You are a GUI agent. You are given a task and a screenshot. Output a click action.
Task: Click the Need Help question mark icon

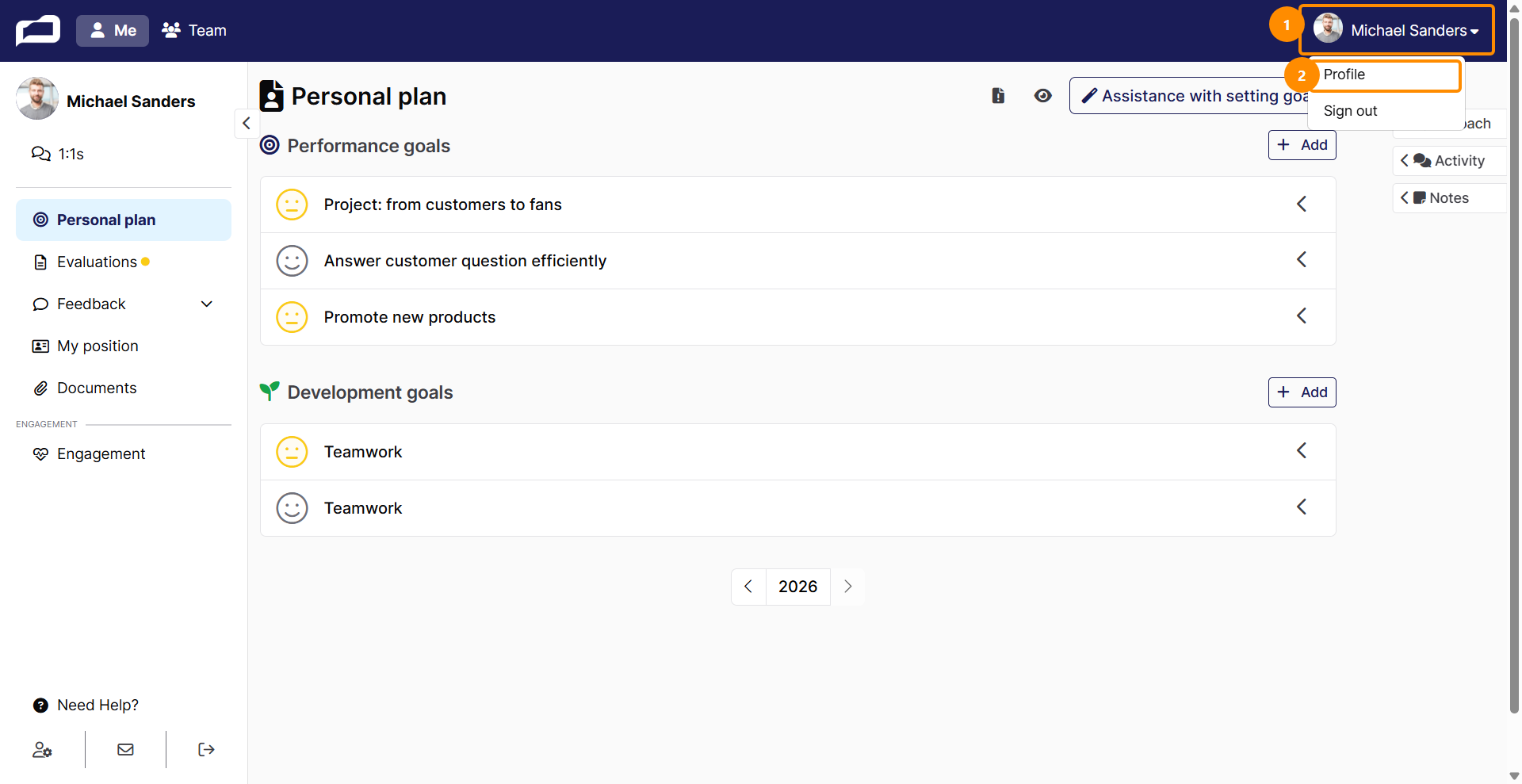coord(40,705)
